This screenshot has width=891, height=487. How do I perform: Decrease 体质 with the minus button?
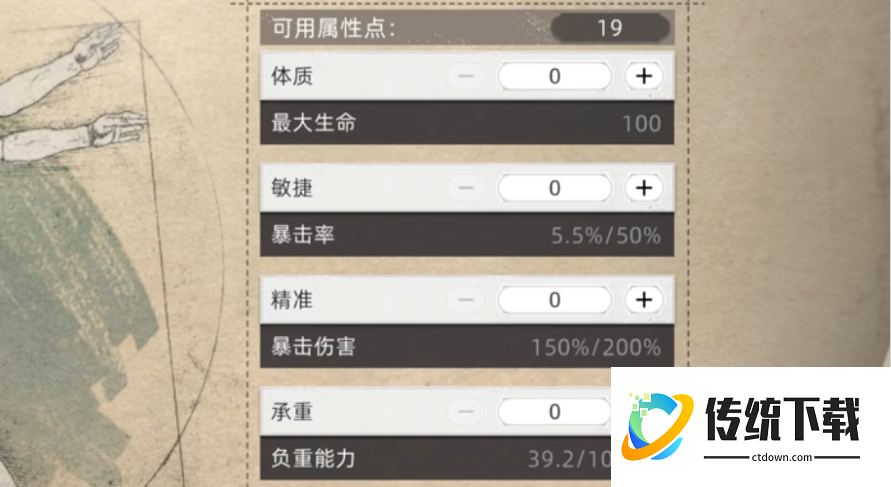pyautogui.click(x=466, y=76)
